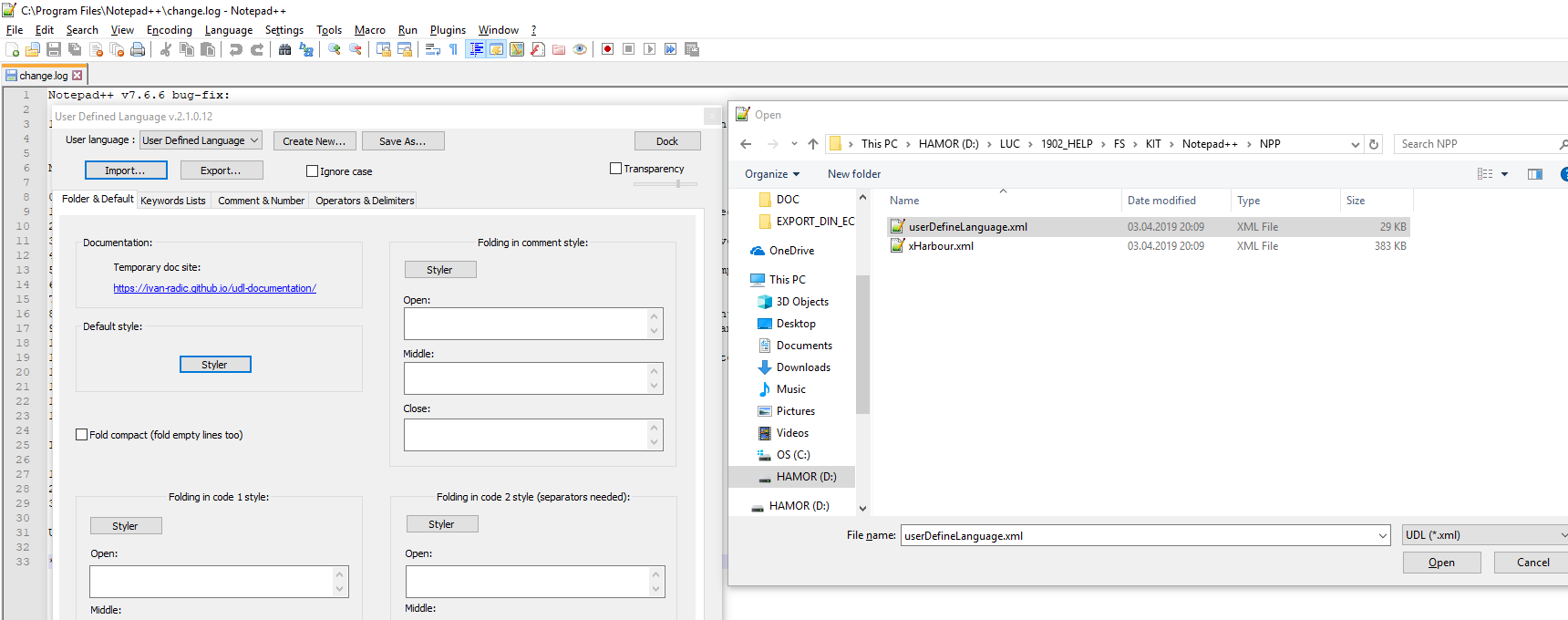Image resolution: width=1568 pixels, height=620 pixels.
Task: Click the Close All toolbar icon
Action: [117, 49]
